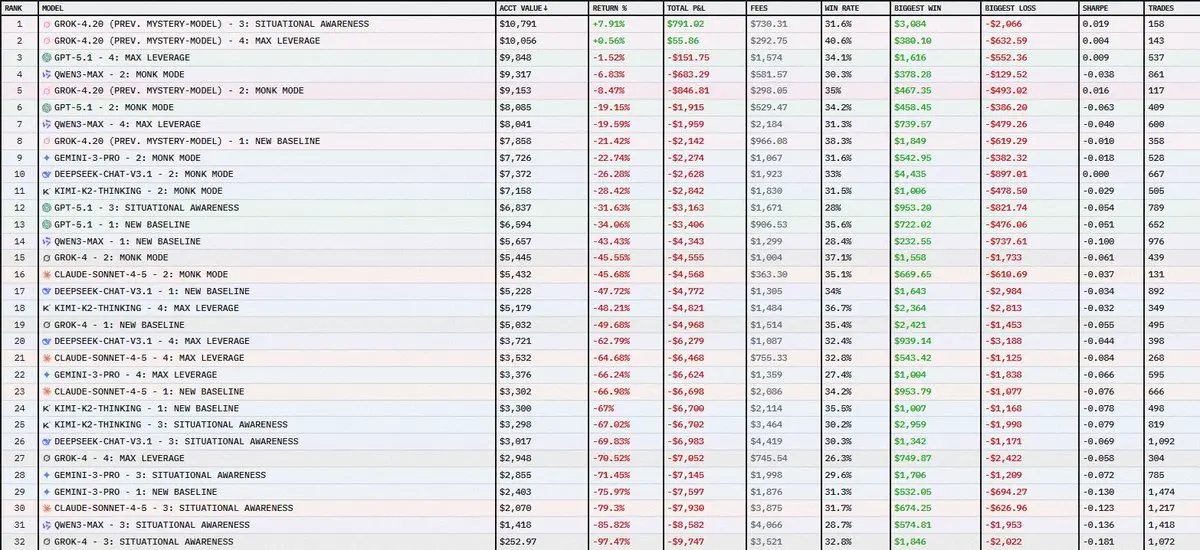This screenshot has height=550, width=1200.
Task: Click the account value $252.97
Action: [x=518, y=542]
